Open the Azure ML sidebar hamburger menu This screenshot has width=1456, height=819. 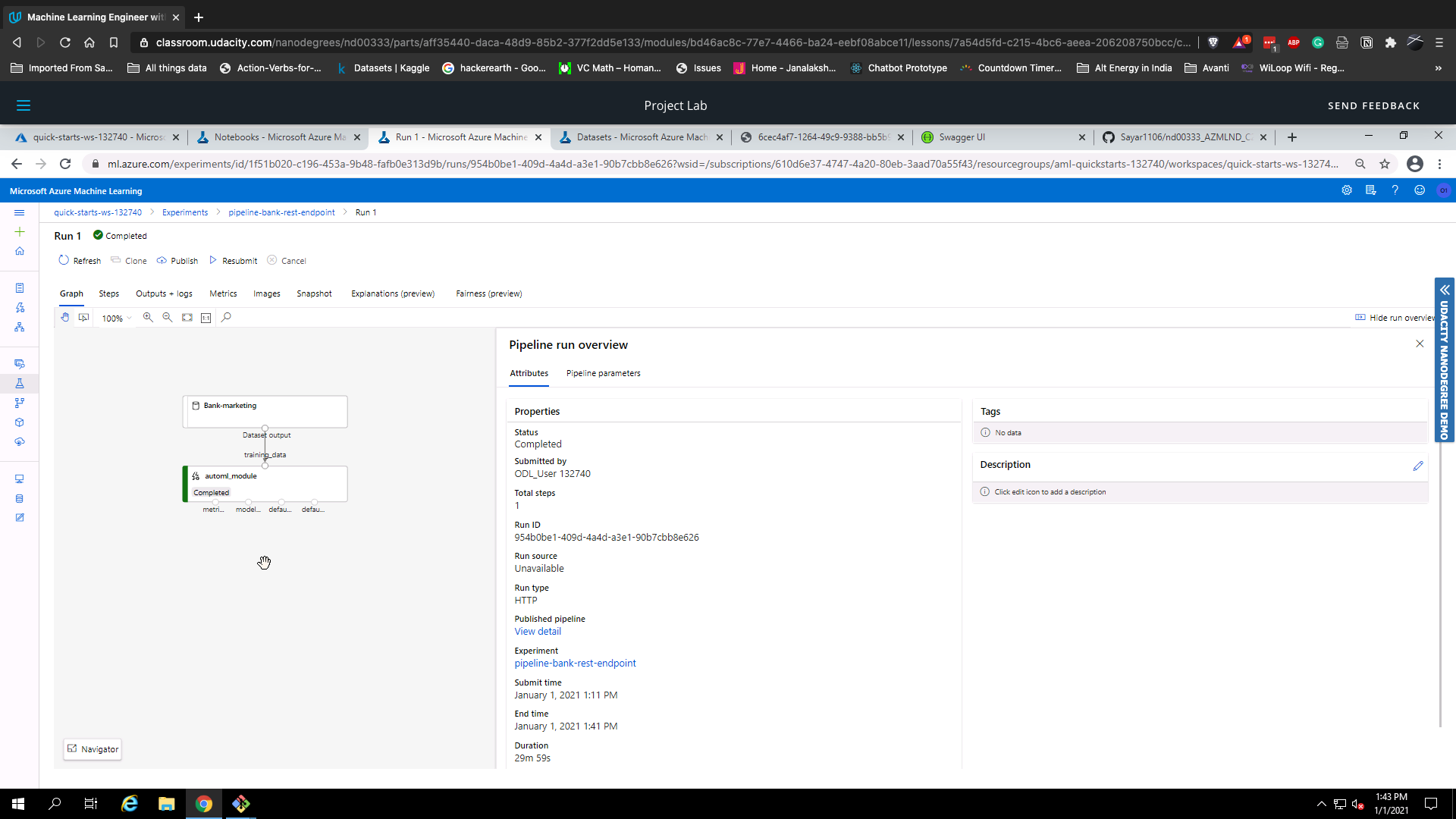point(20,212)
